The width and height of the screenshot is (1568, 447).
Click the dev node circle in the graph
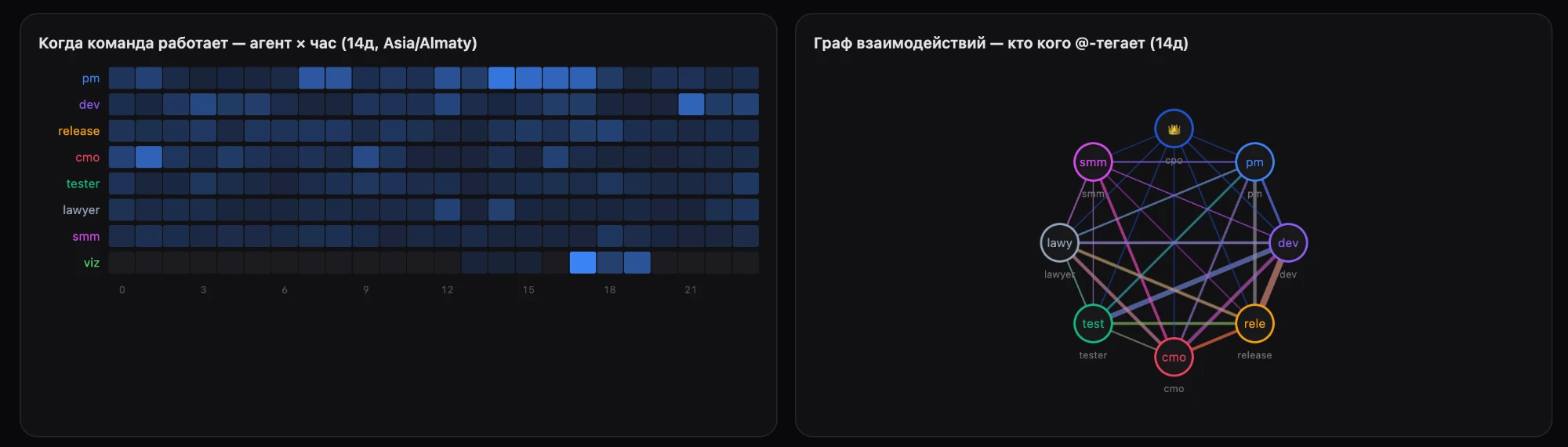coord(1288,243)
